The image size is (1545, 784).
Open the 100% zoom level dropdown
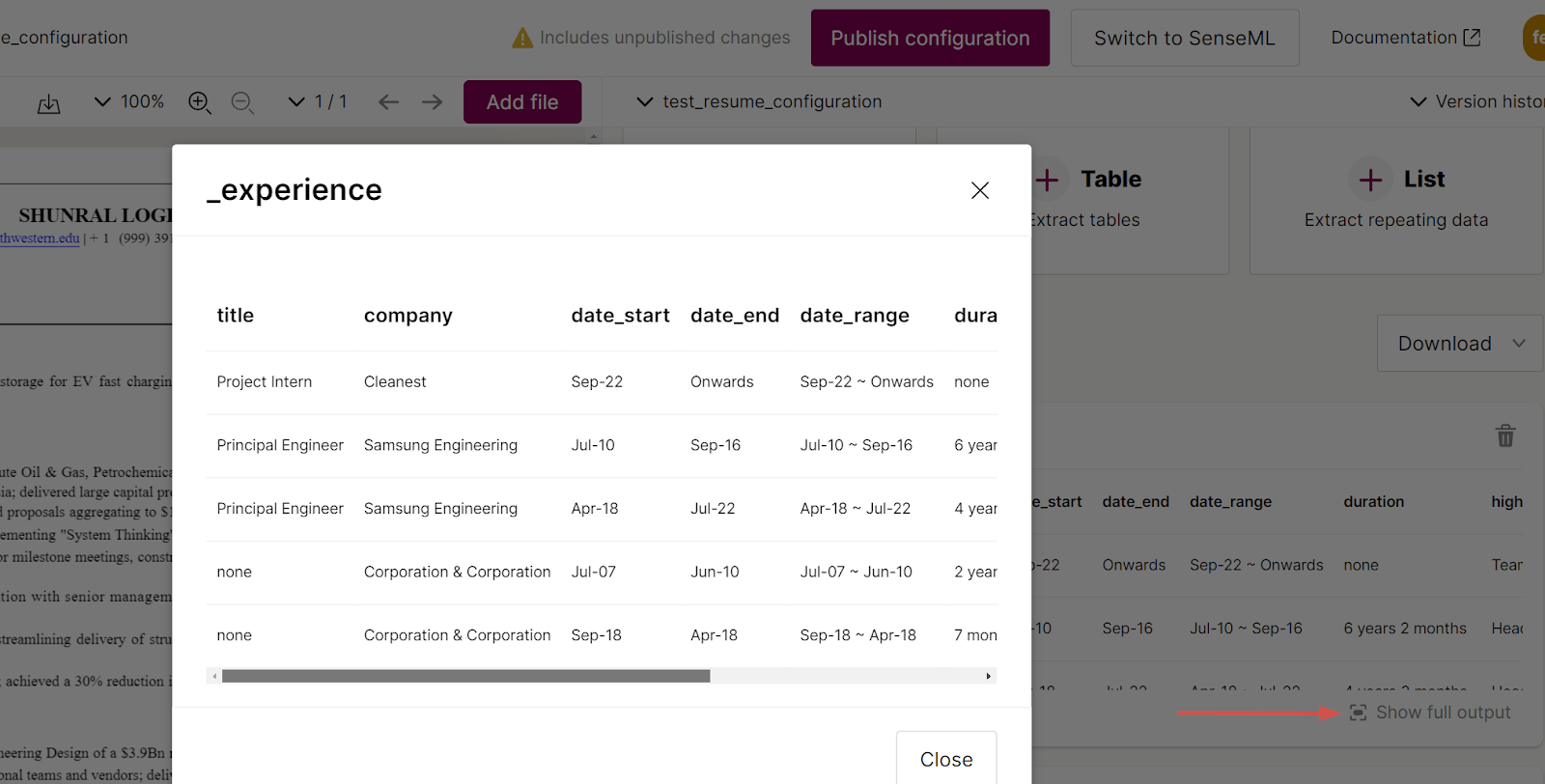(x=129, y=101)
